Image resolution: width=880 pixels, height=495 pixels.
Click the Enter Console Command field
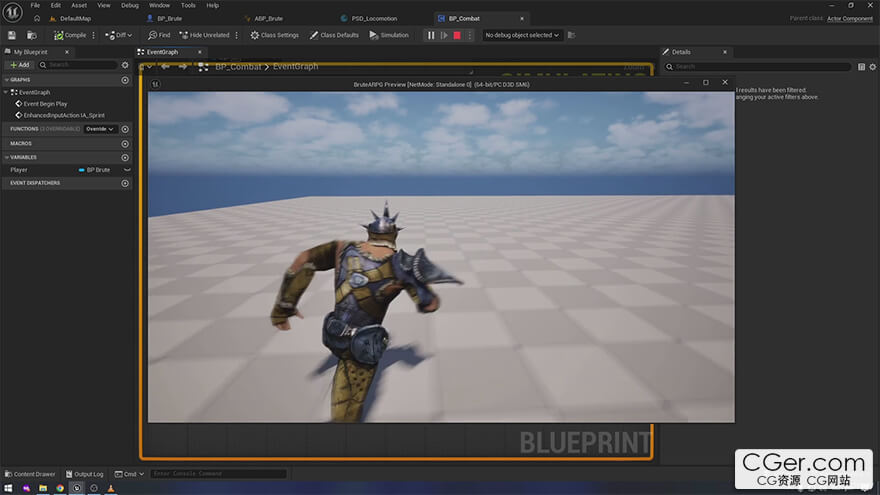point(217,474)
